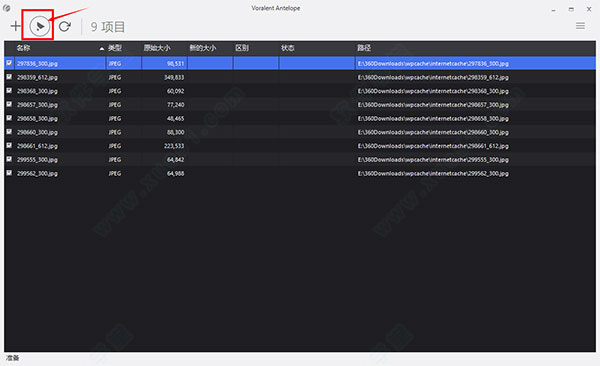Select the file name 297836_300.jpg

[x=37, y=64]
